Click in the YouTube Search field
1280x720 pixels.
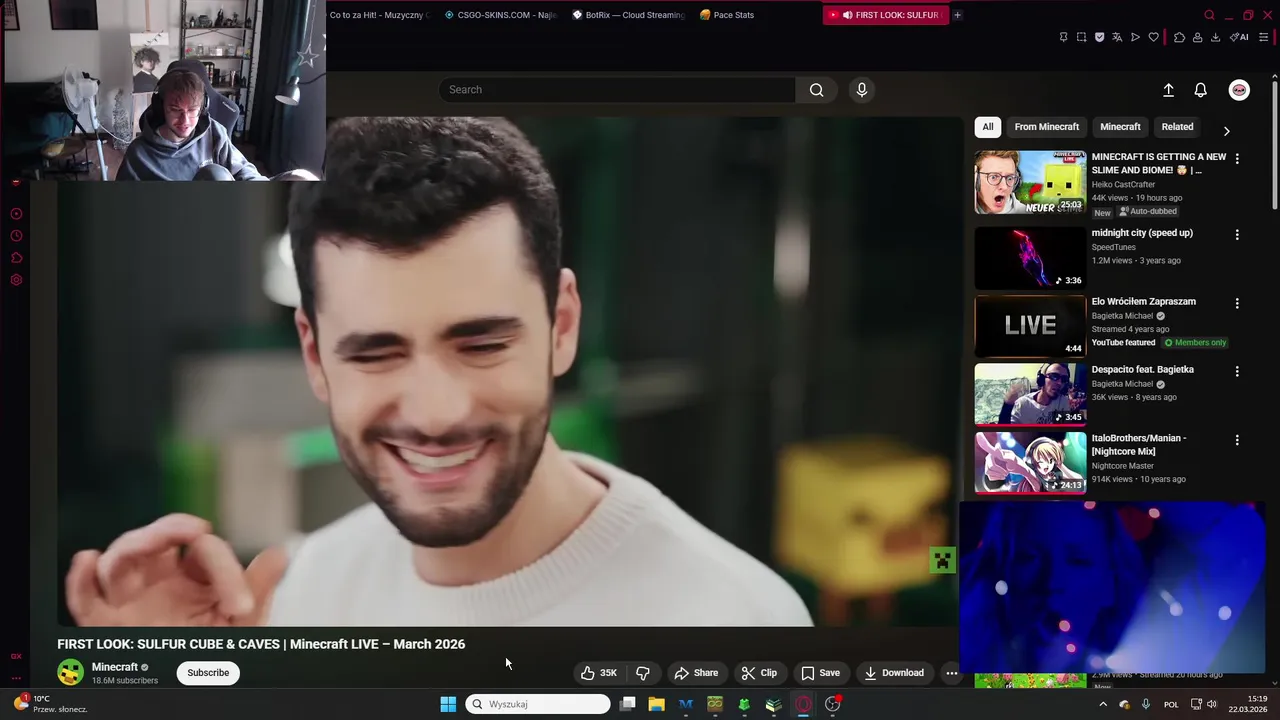click(x=616, y=90)
